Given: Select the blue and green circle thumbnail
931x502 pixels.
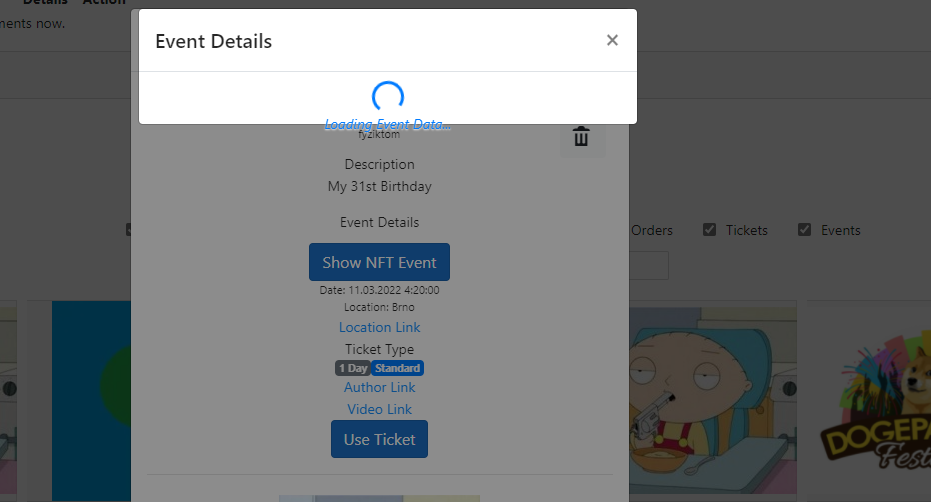Looking at the screenshot, I should click(x=91, y=401).
